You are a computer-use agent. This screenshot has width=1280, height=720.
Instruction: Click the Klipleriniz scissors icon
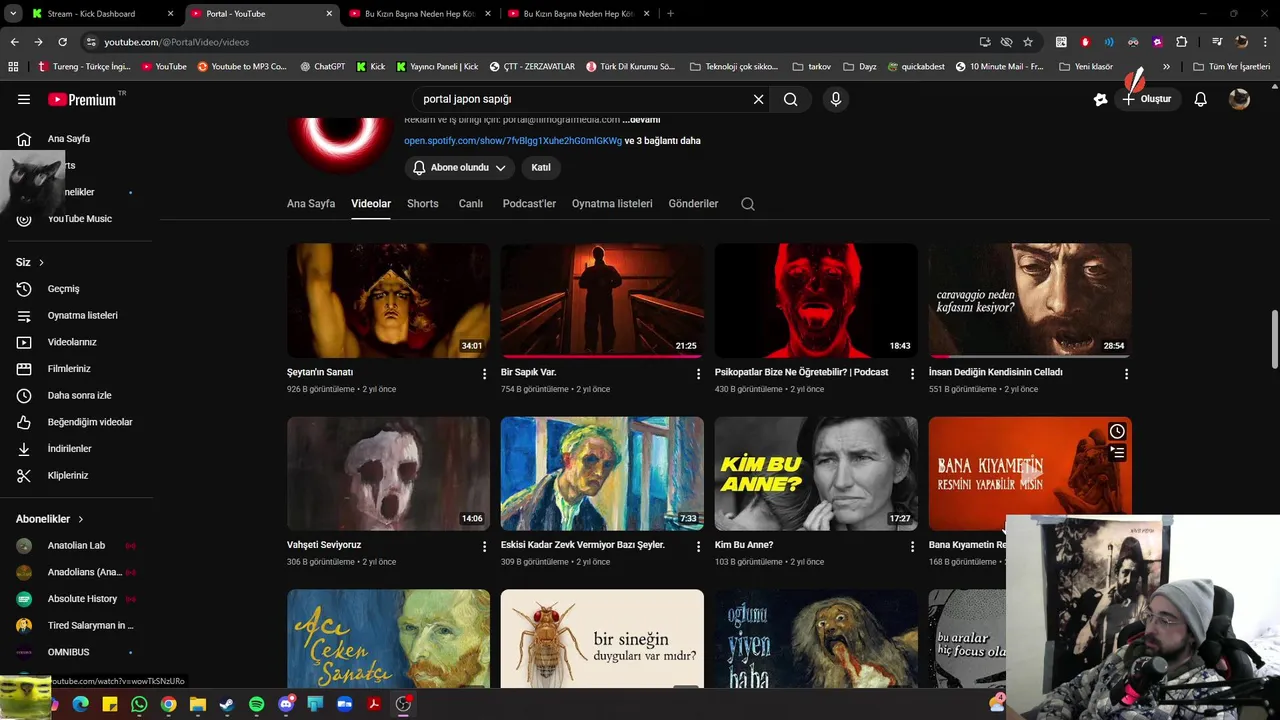tap(24, 475)
